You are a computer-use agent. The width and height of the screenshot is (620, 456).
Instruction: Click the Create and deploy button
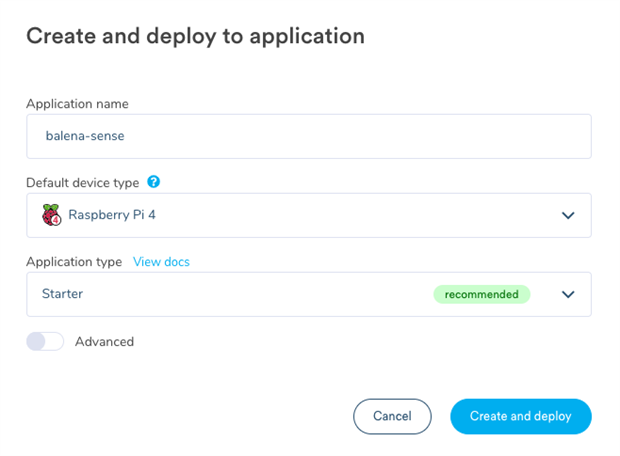[x=520, y=416]
